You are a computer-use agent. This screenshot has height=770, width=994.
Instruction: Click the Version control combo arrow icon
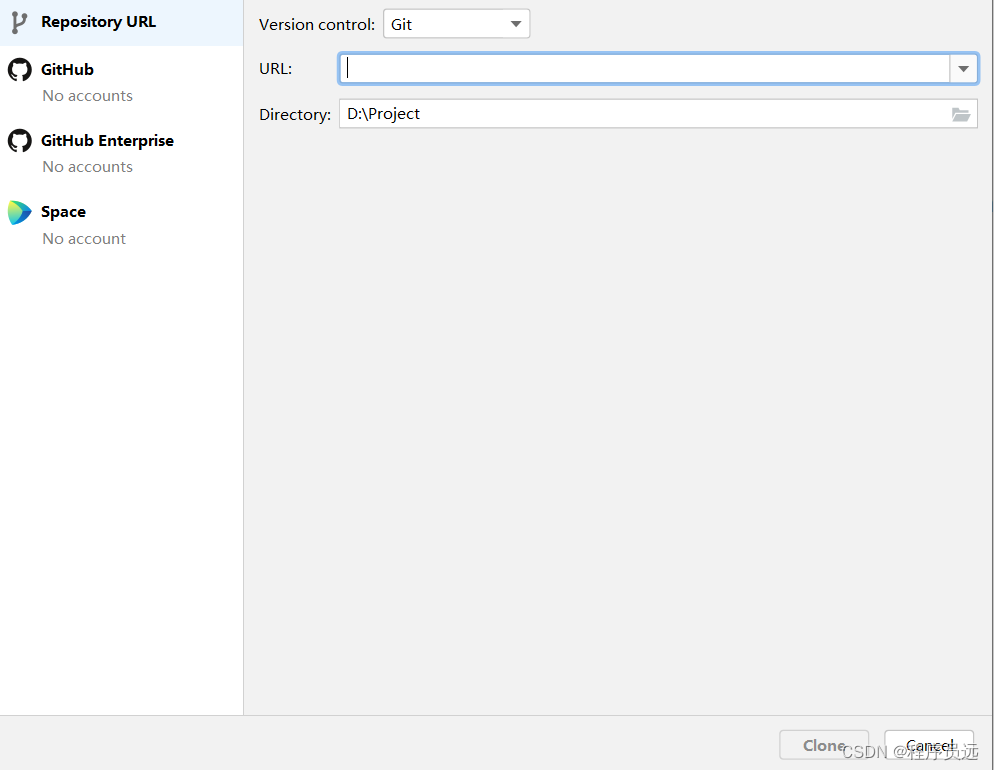coord(518,23)
